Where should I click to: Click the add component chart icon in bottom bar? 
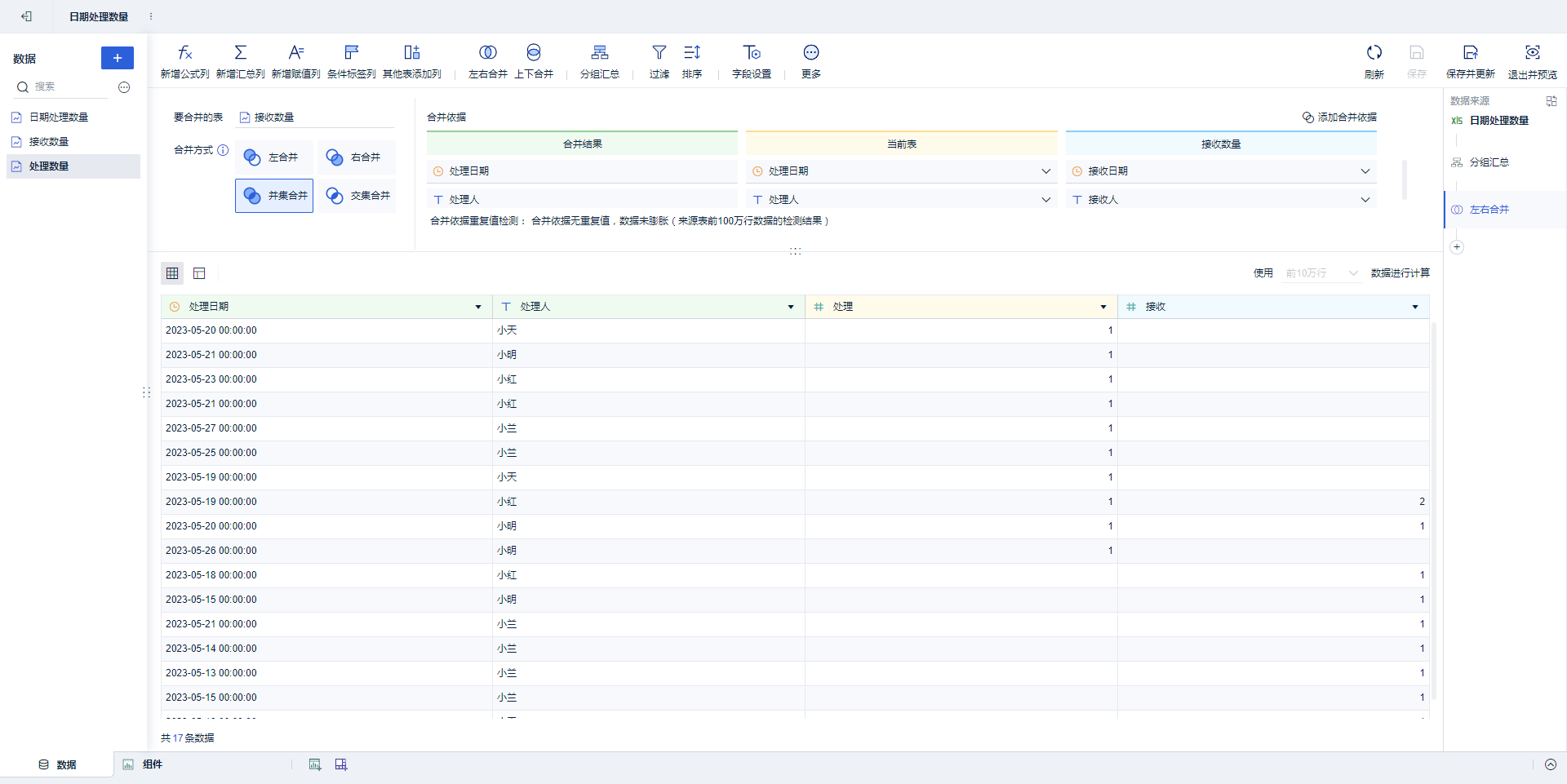pos(315,764)
